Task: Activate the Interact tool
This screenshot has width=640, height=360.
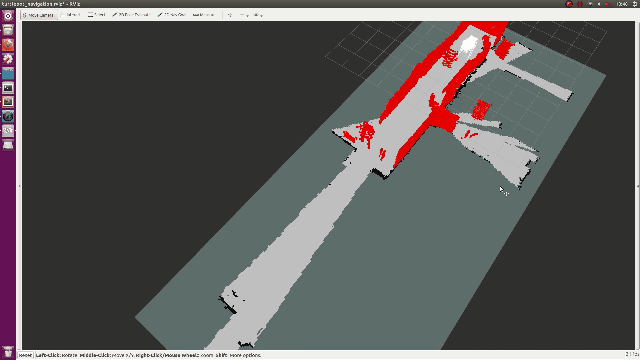Action: pos(71,15)
